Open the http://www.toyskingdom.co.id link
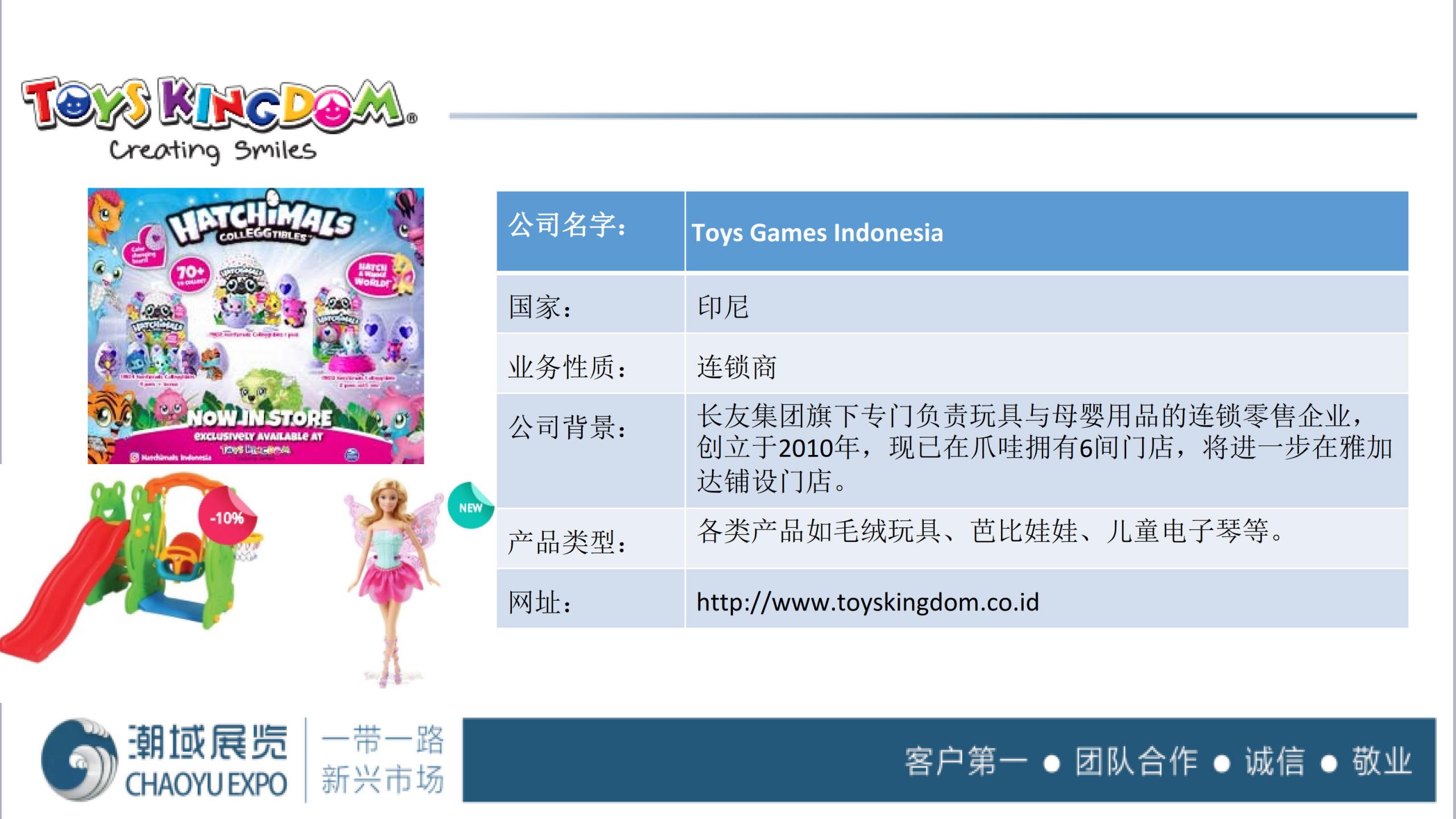Screen dimensions: 1456x819 [867, 602]
